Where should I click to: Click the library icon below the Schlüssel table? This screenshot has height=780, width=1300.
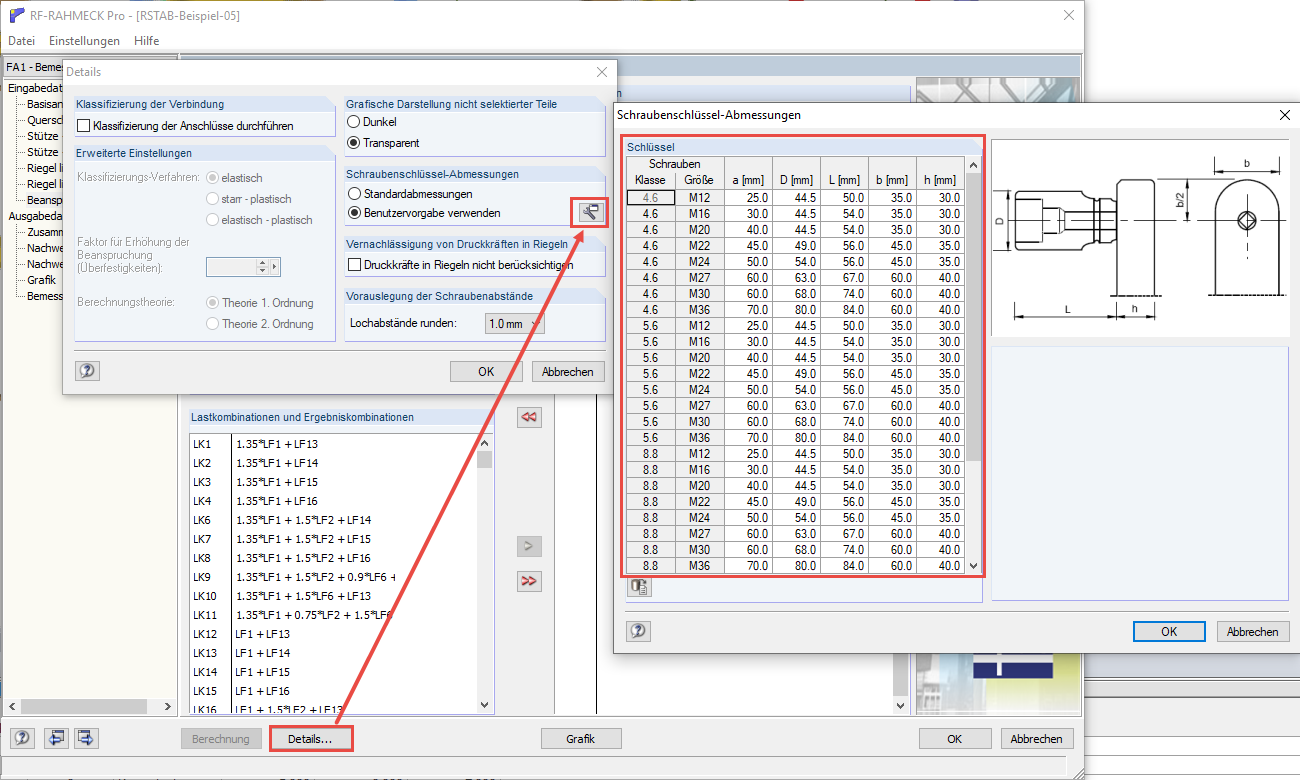(638, 587)
